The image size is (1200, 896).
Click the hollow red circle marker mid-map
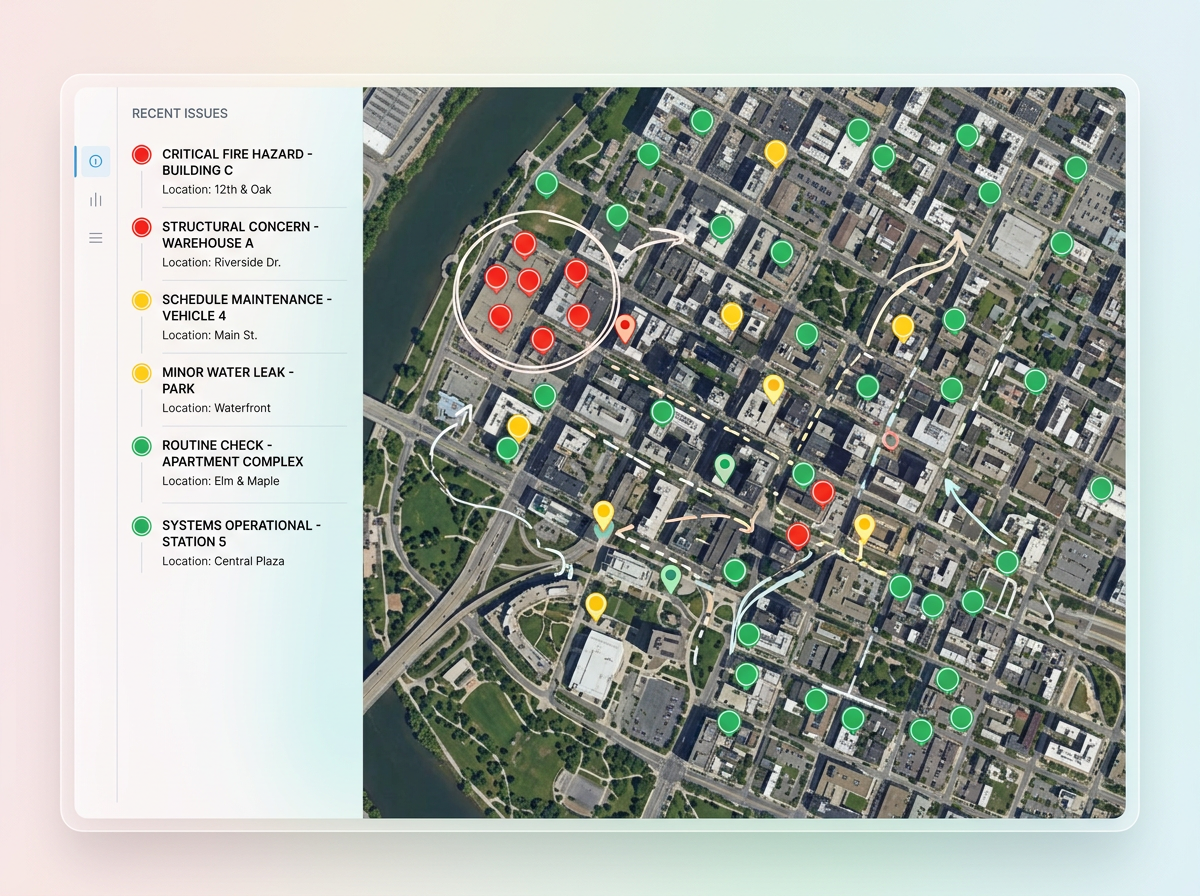pyautogui.click(x=889, y=438)
